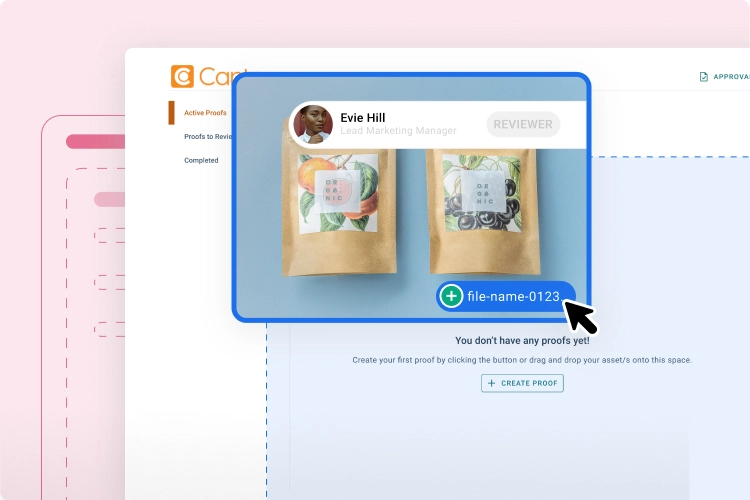
Task: Select the Completed sidebar item
Action: 201,160
